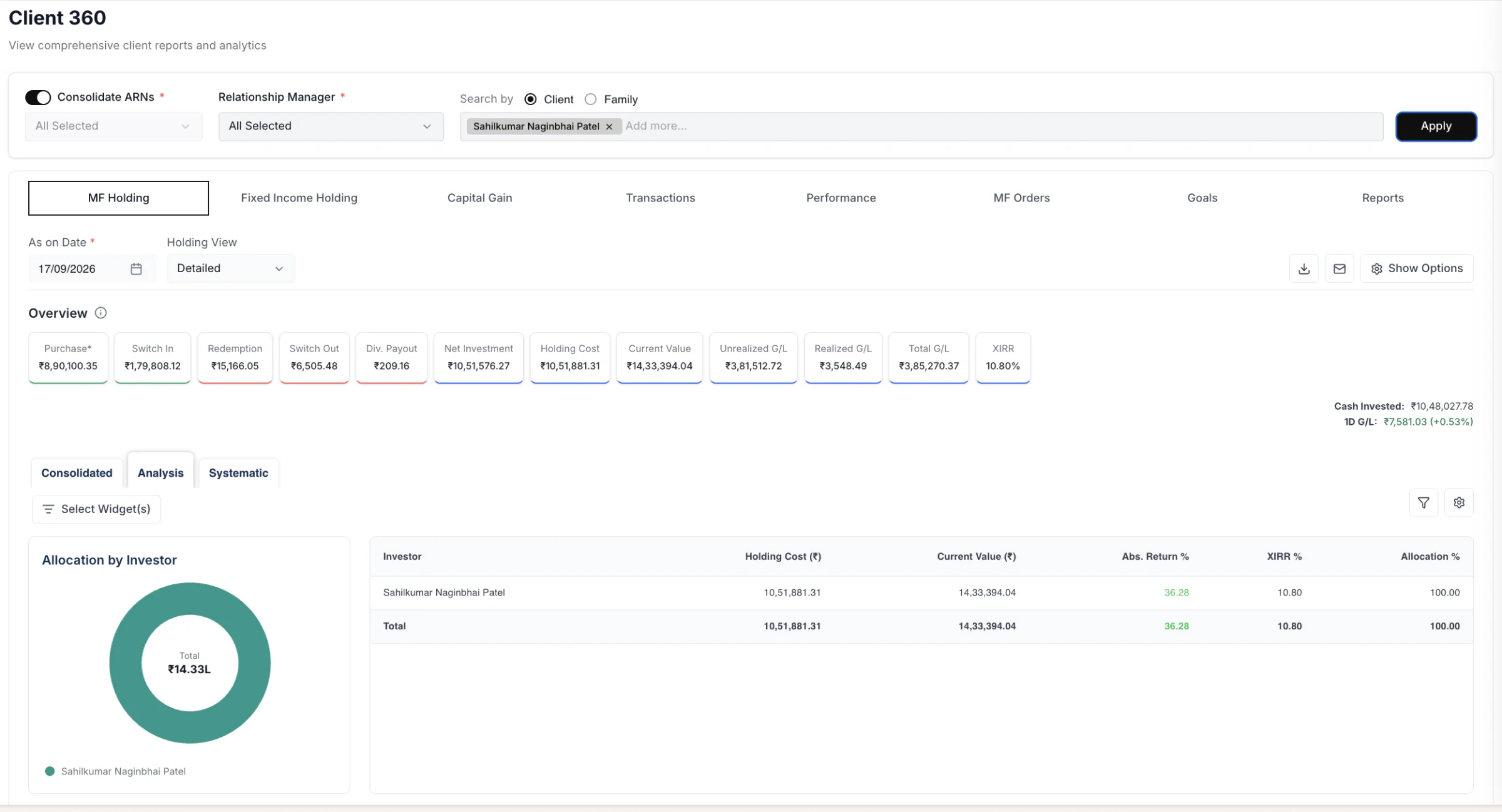
Task: Open the filter funnel icon
Action: pyautogui.click(x=1423, y=502)
